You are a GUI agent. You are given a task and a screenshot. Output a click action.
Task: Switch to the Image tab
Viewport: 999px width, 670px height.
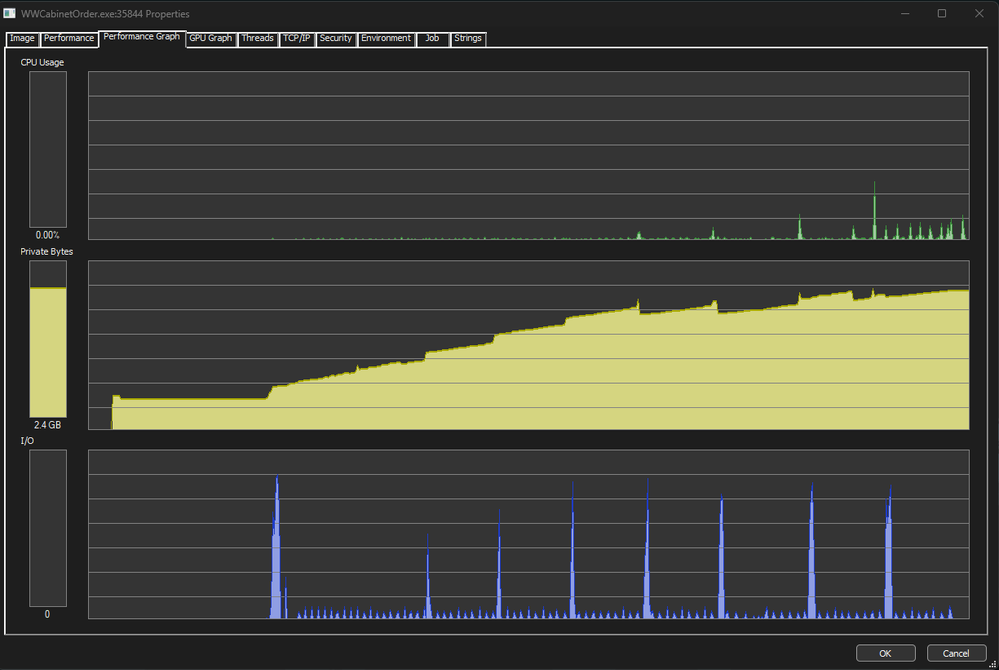tap(22, 39)
